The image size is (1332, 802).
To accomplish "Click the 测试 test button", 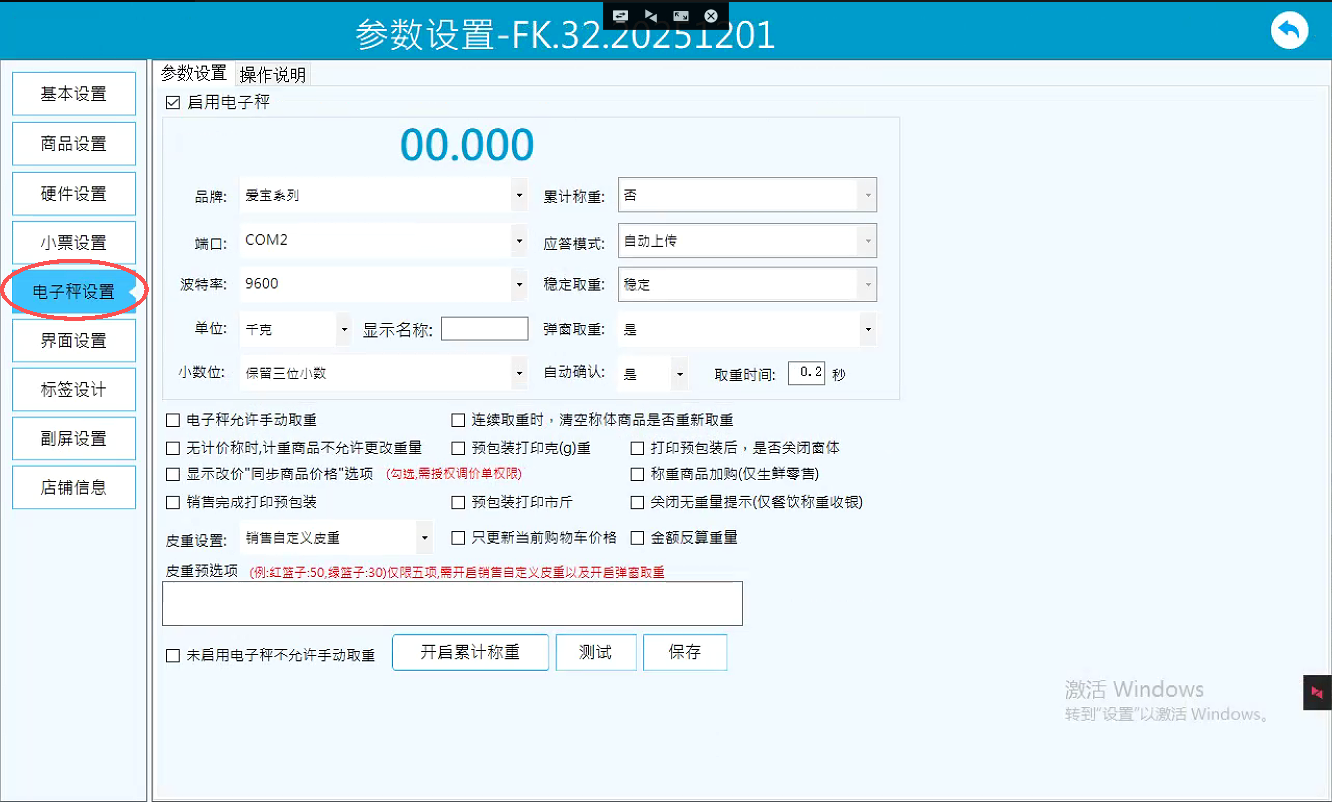I will click(595, 652).
